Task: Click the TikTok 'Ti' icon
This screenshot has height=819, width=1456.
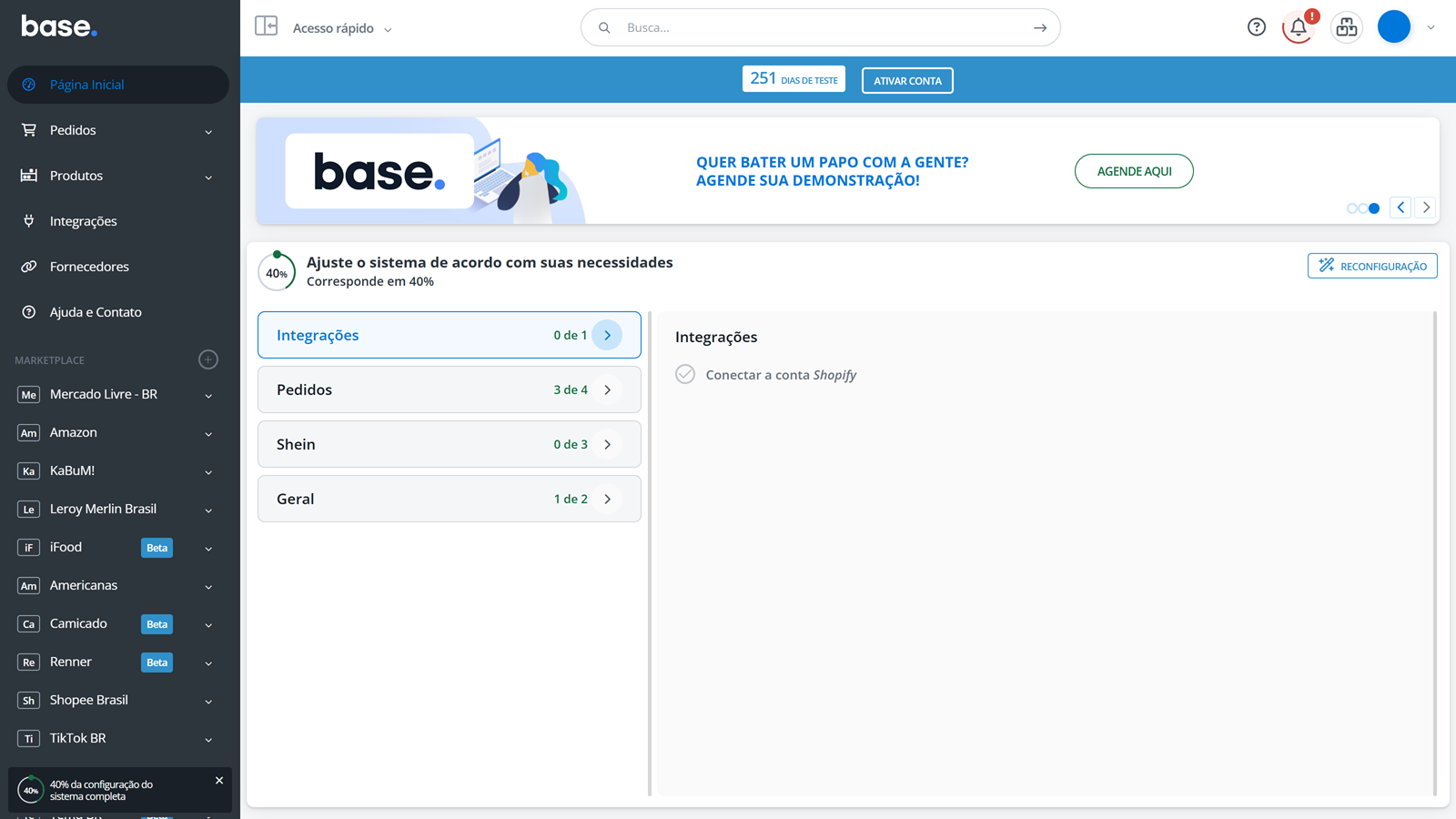Action: [29, 738]
